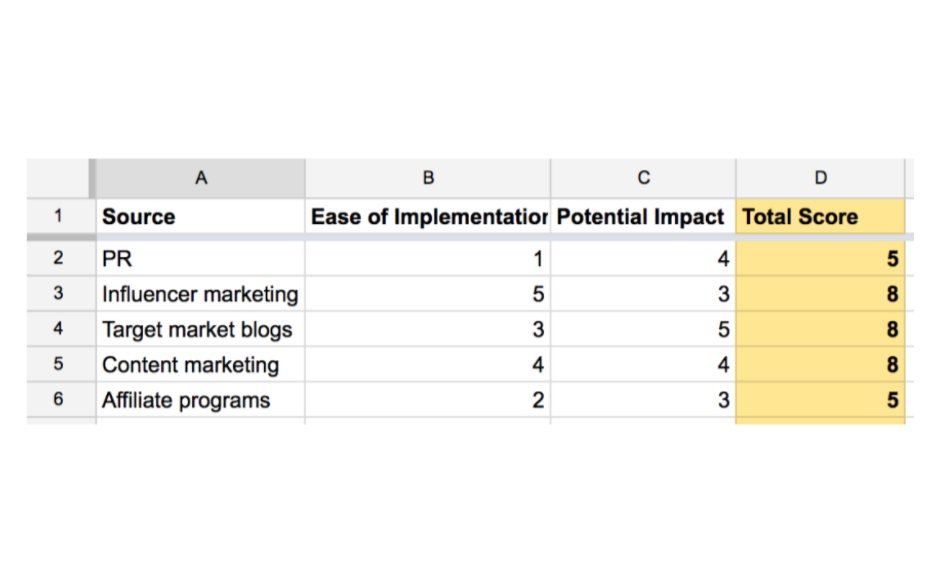Select column B header

tap(428, 178)
